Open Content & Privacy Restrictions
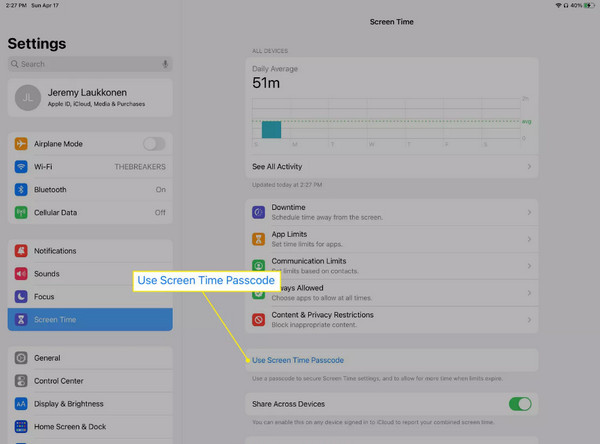The height and width of the screenshot is (444, 600). pos(392,320)
